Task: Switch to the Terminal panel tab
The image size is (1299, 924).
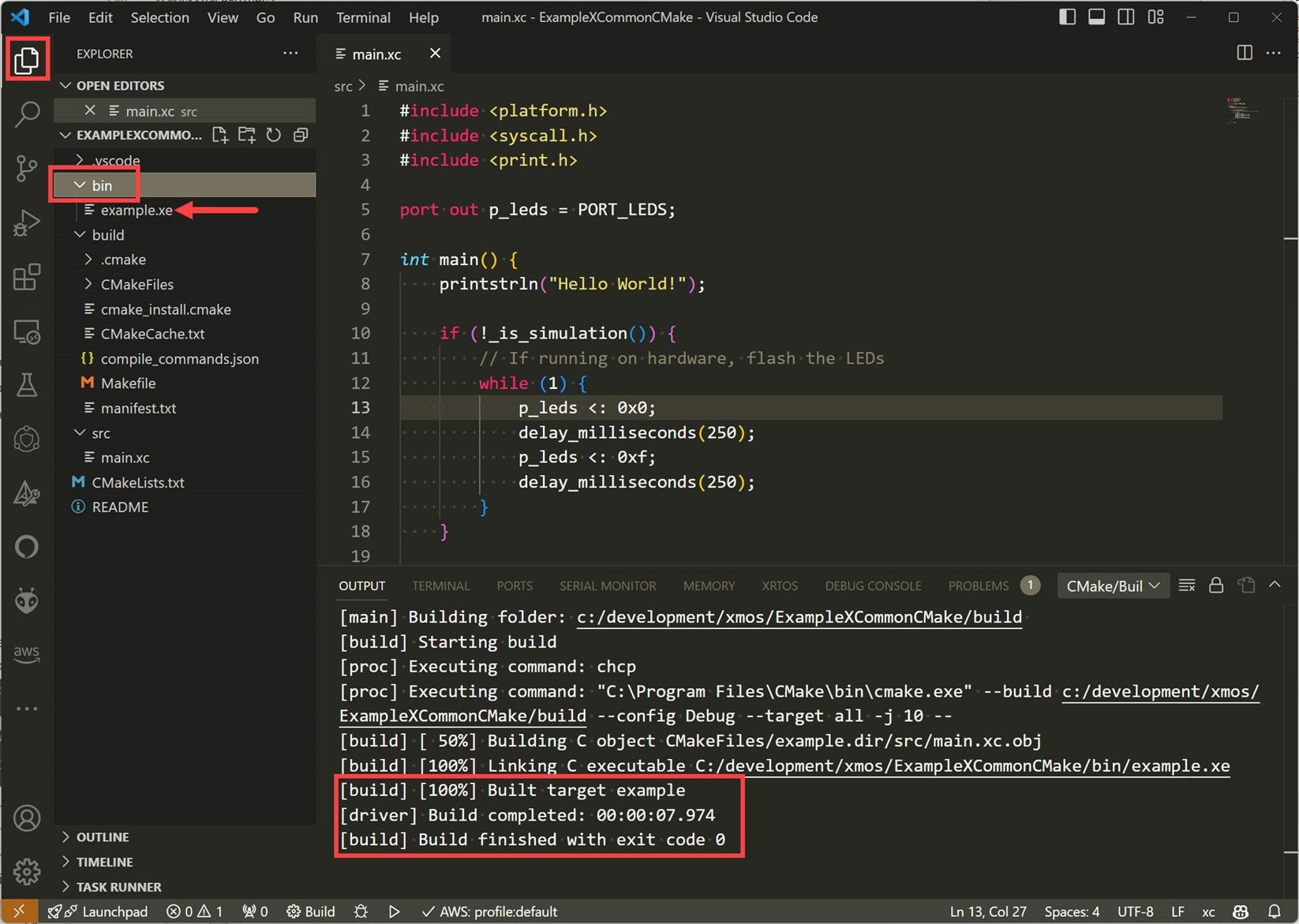Action: pos(440,586)
